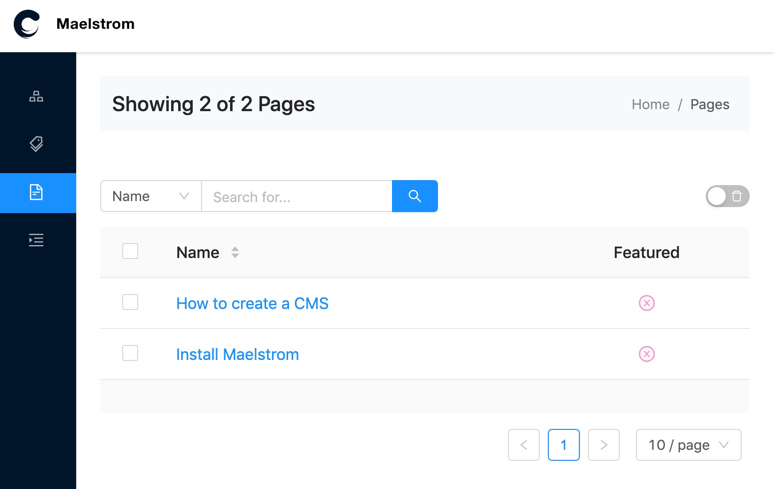Open the Home breadcrumb link
The image size is (774, 489).
pos(650,104)
